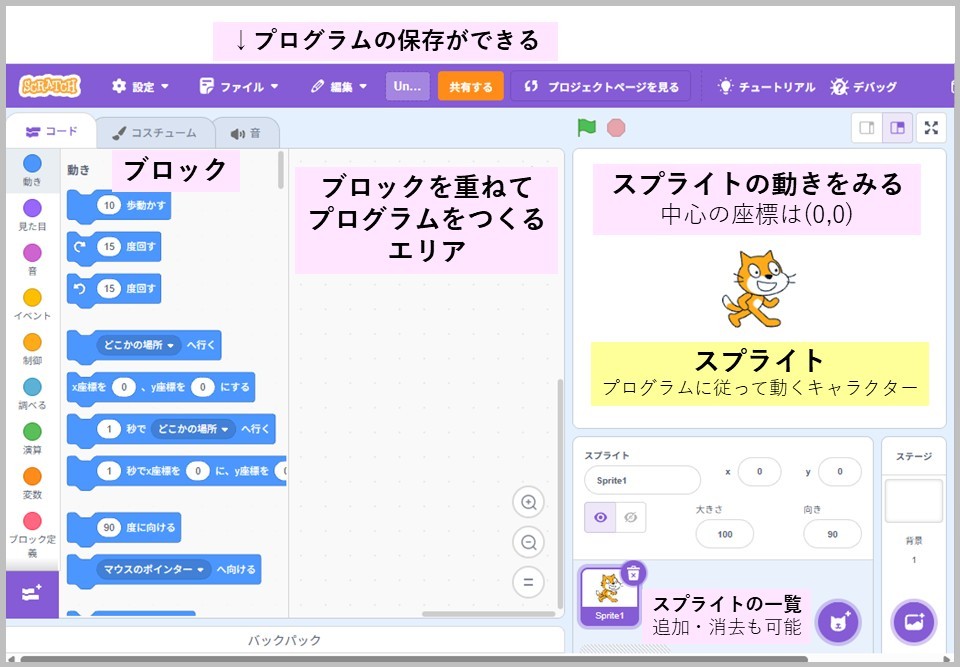The width and height of the screenshot is (960, 667).
Task: Expand the ファイル file menu
Action: [238, 87]
